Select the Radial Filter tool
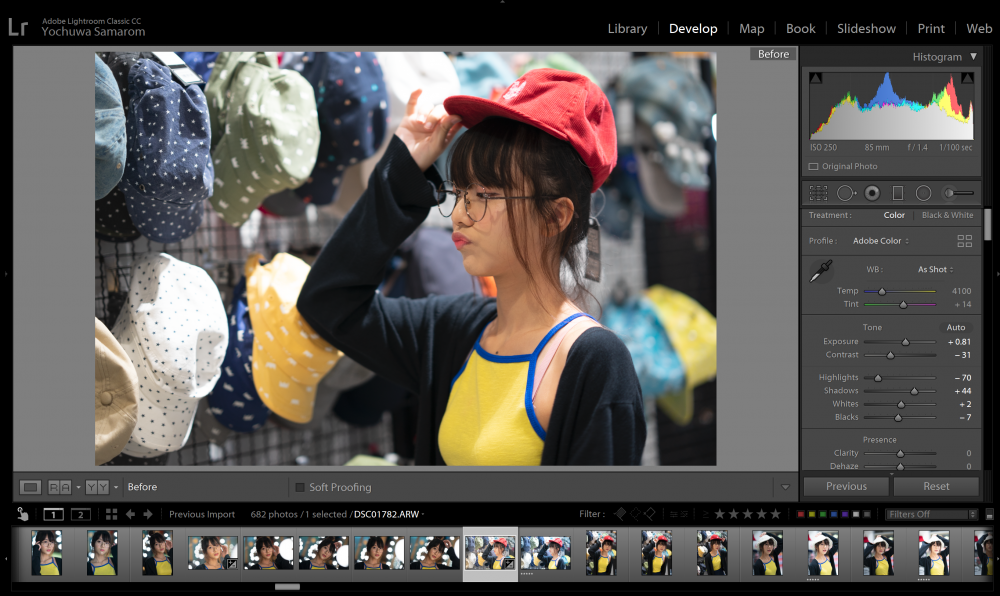Screen dimensions: 1000x596 pyautogui.click(x=923, y=193)
